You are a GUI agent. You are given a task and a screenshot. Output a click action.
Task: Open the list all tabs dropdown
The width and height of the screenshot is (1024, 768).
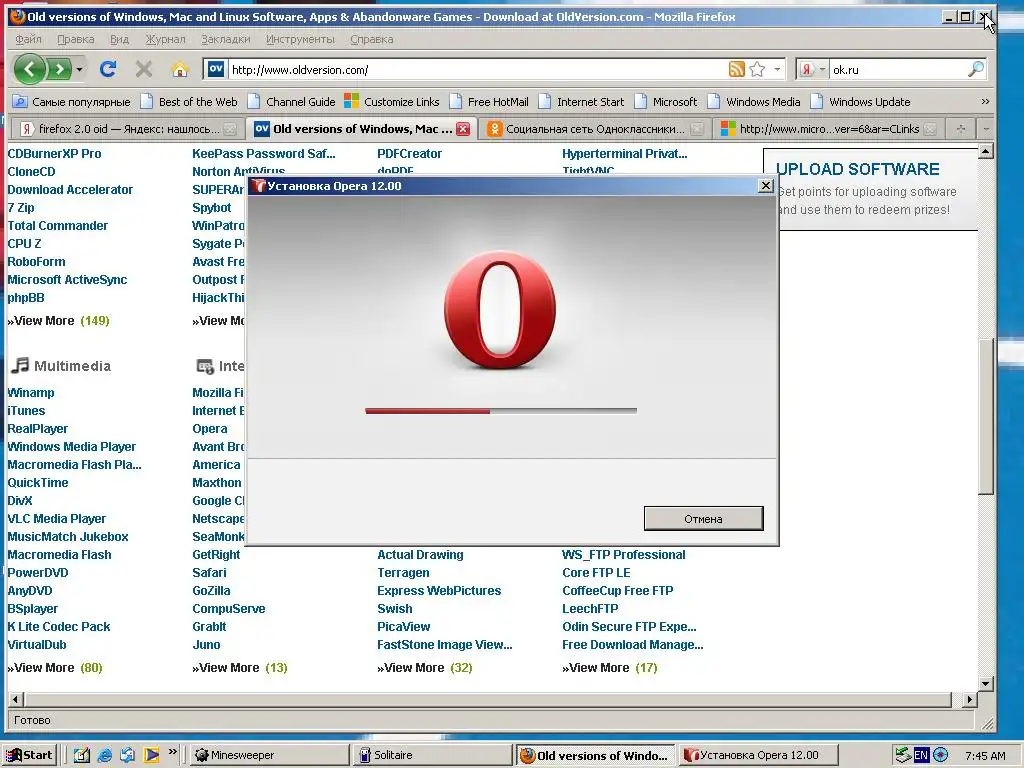click(x=986, y=129)
